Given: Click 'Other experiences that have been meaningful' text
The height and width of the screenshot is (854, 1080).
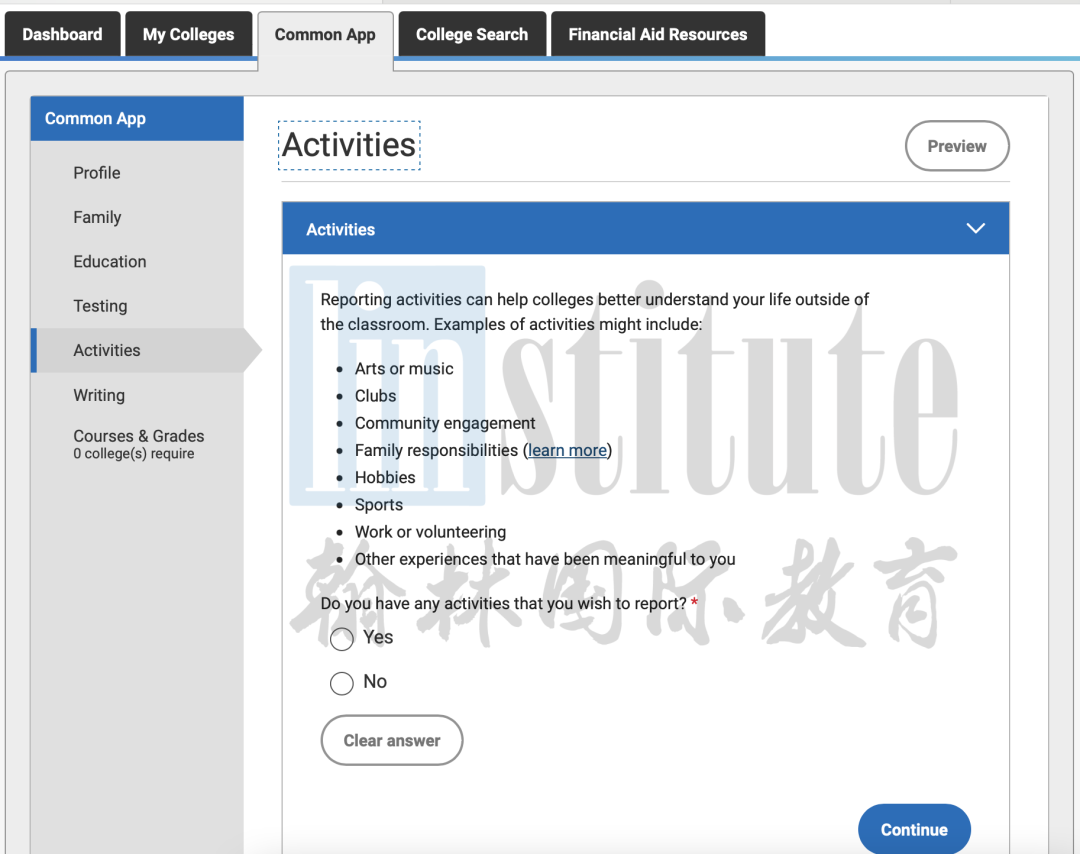Looking at the screenshot, I should [x=545, y=559].
